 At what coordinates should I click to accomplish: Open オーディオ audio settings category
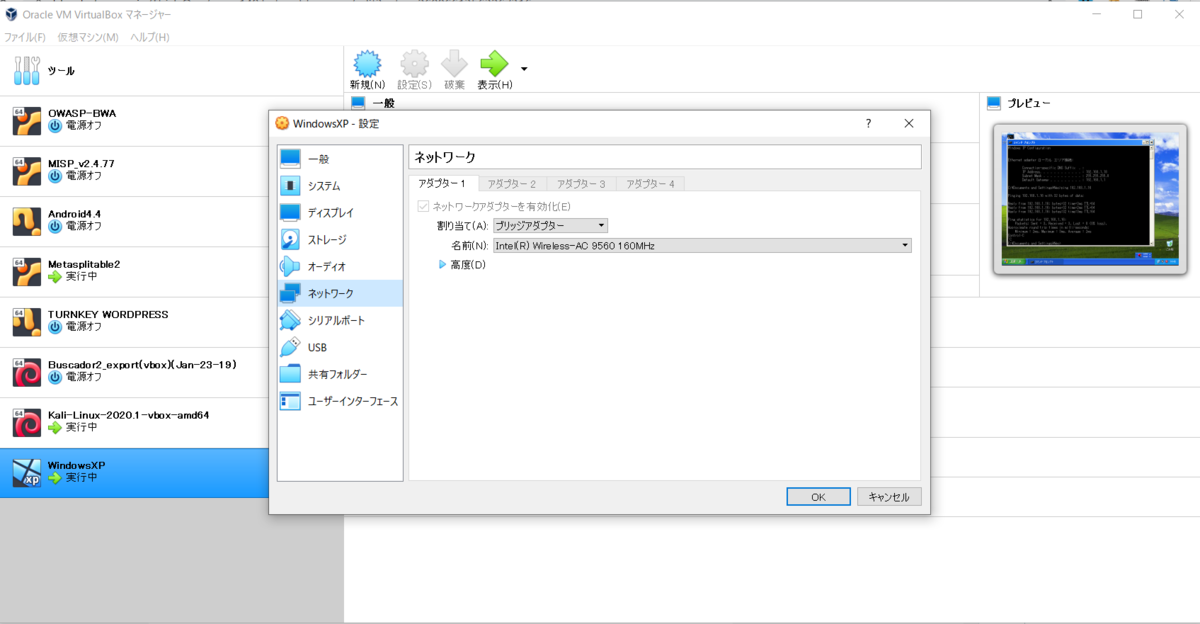point(340,267)
